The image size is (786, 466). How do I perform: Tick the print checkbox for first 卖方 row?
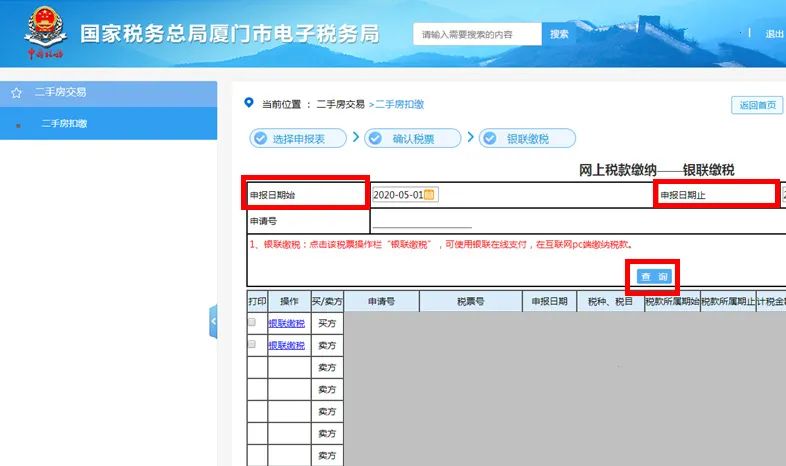point(252,344)
